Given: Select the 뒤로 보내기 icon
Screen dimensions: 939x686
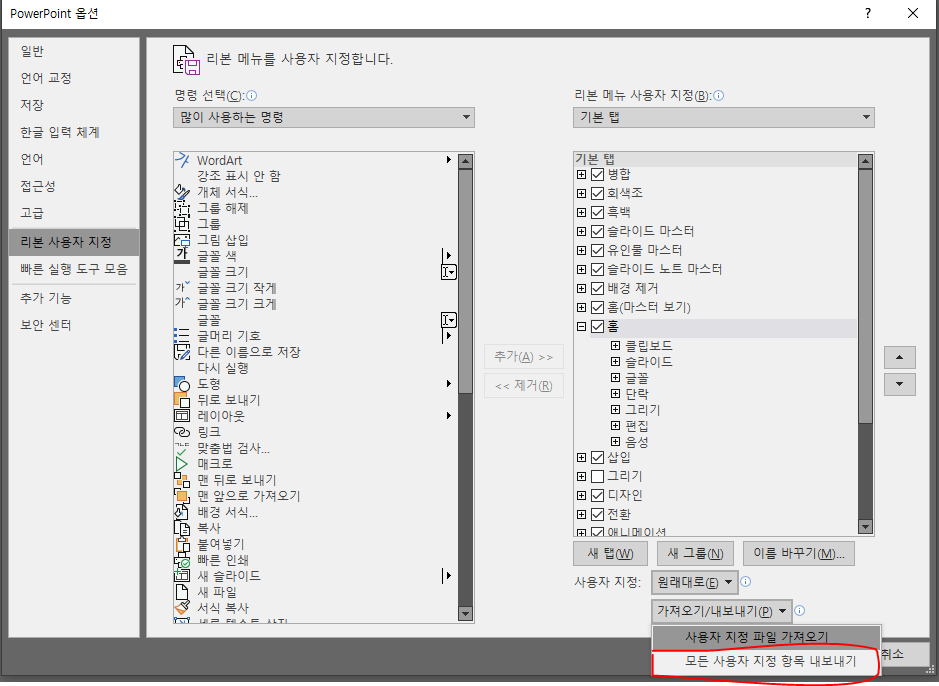Looking at the screenshot, I should [182, 400].
